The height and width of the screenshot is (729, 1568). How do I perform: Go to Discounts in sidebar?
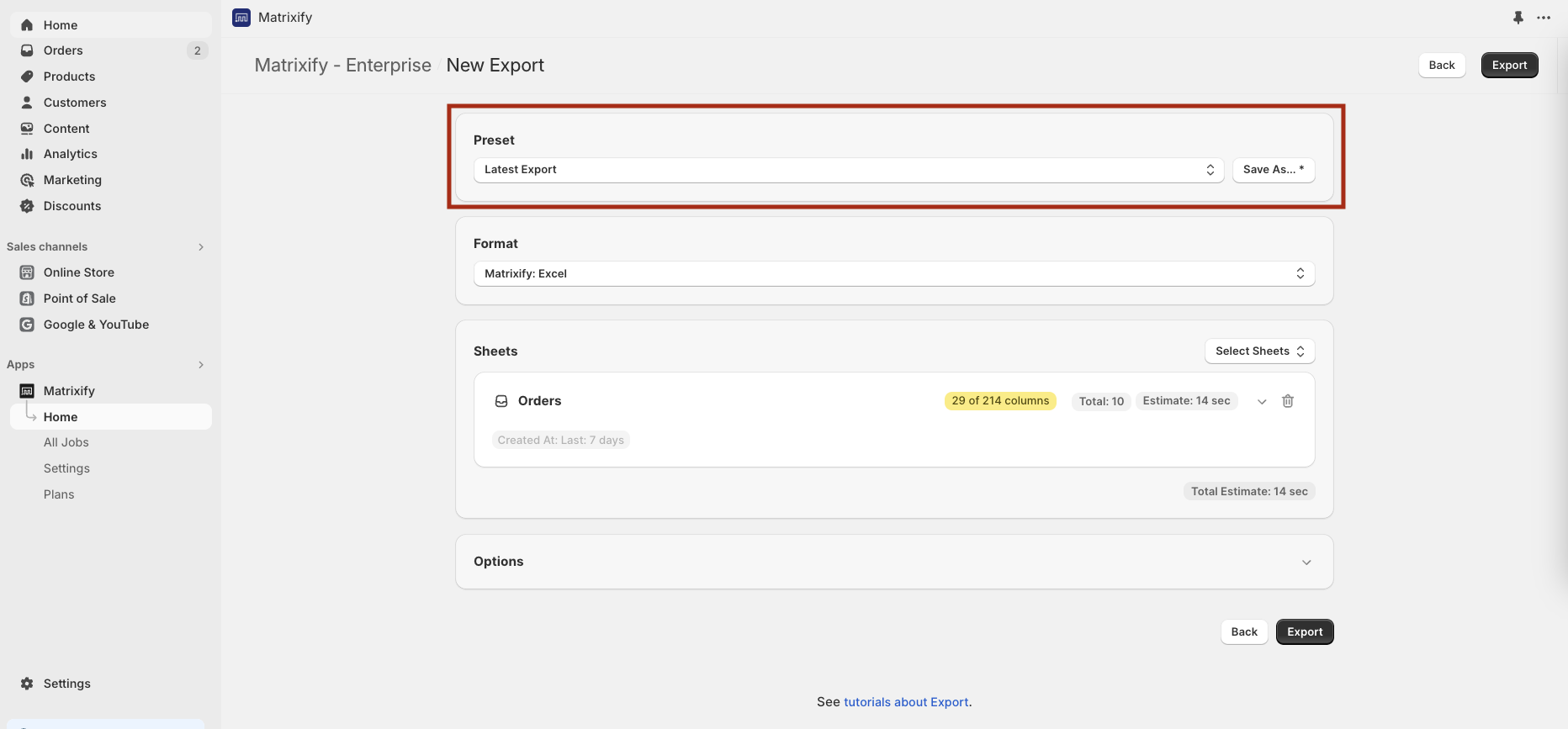tap(72, 206)
